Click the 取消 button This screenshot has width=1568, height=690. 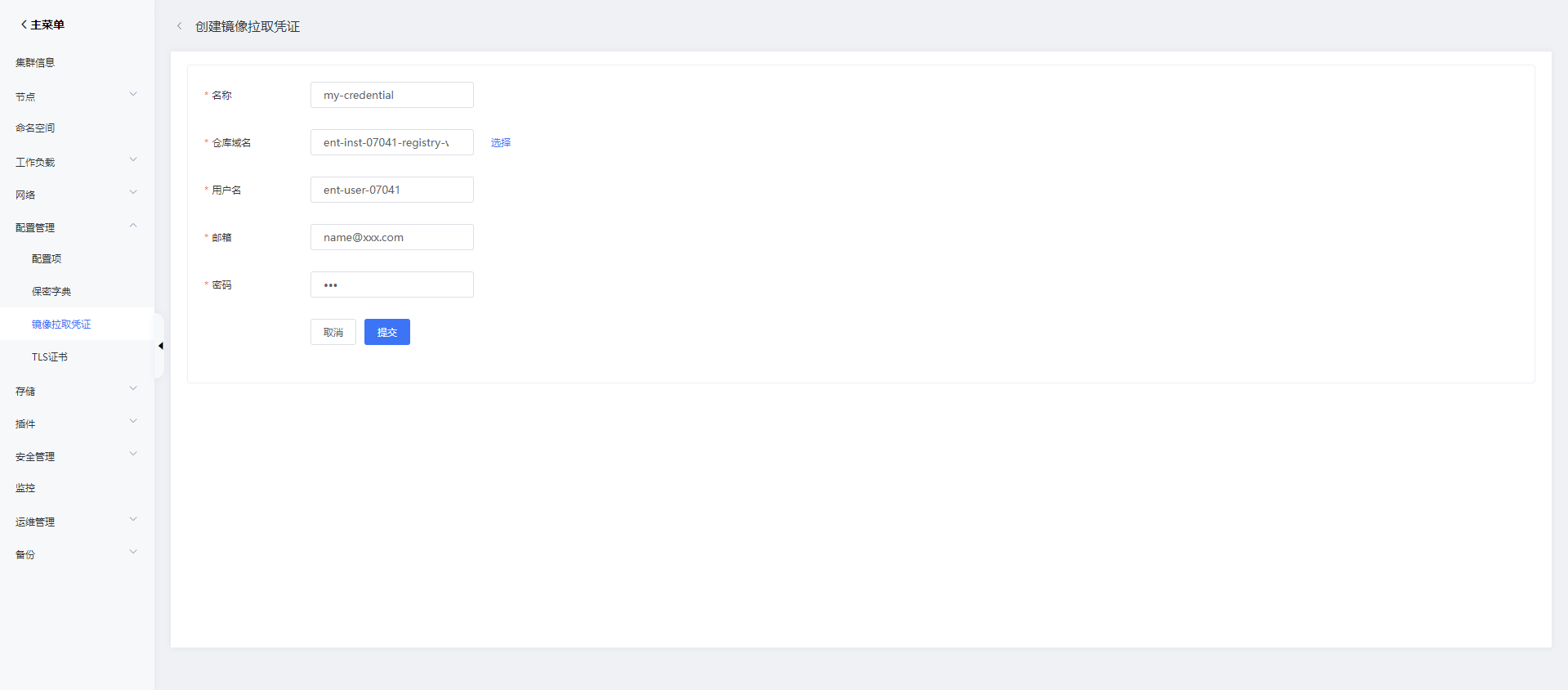click(333, 332)
